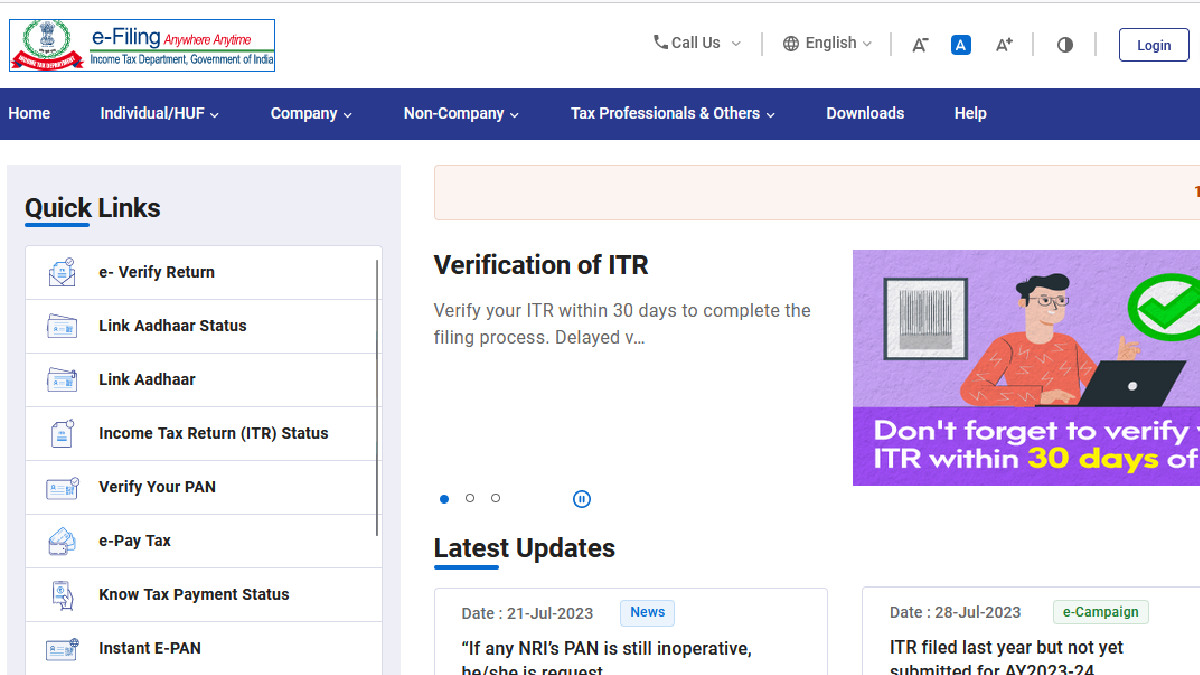Select the Downloads menu item
1200x675 pixels.
865,113
